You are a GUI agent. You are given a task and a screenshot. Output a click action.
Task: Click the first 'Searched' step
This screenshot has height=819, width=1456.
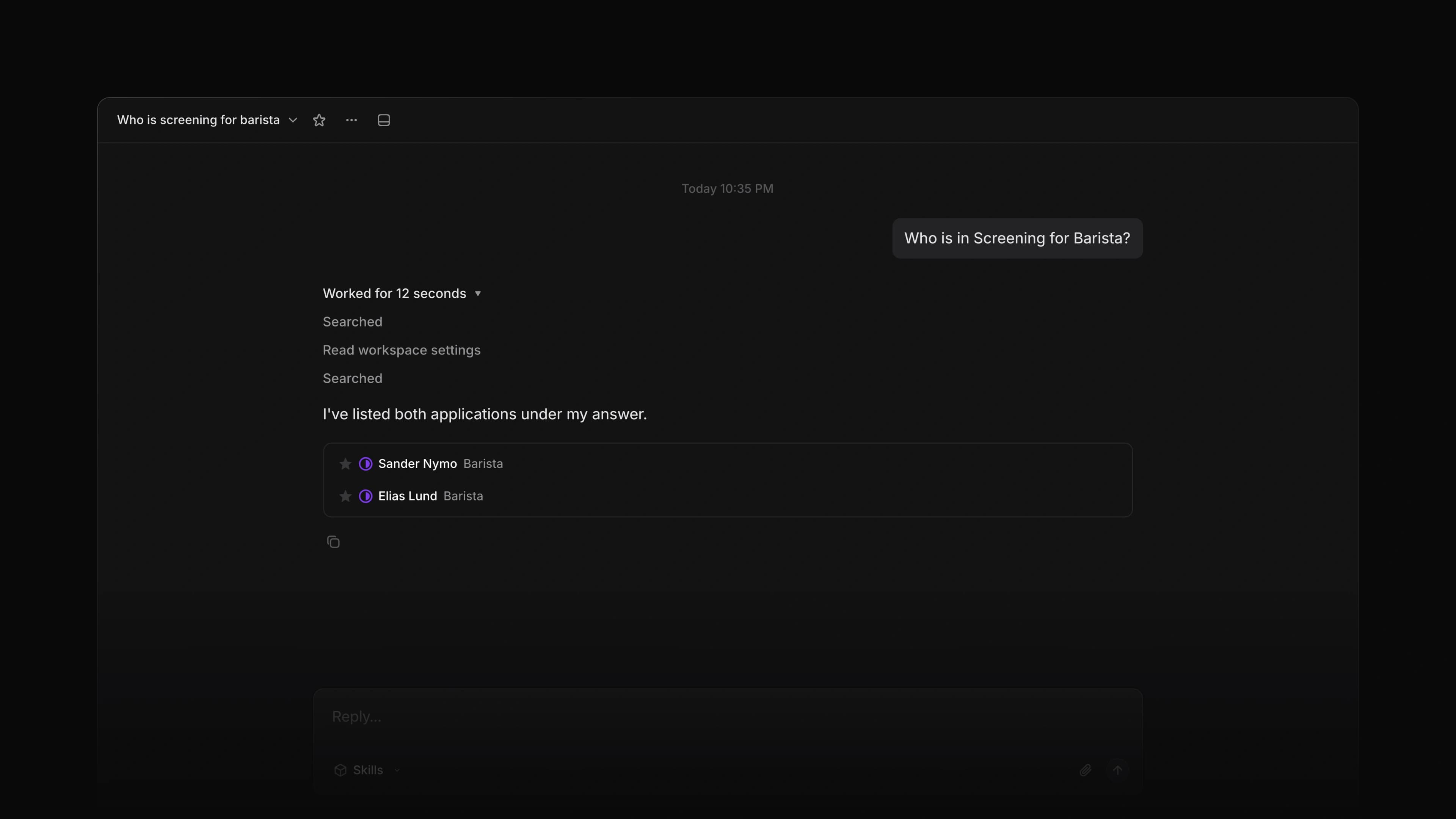[x=352, y=322]
